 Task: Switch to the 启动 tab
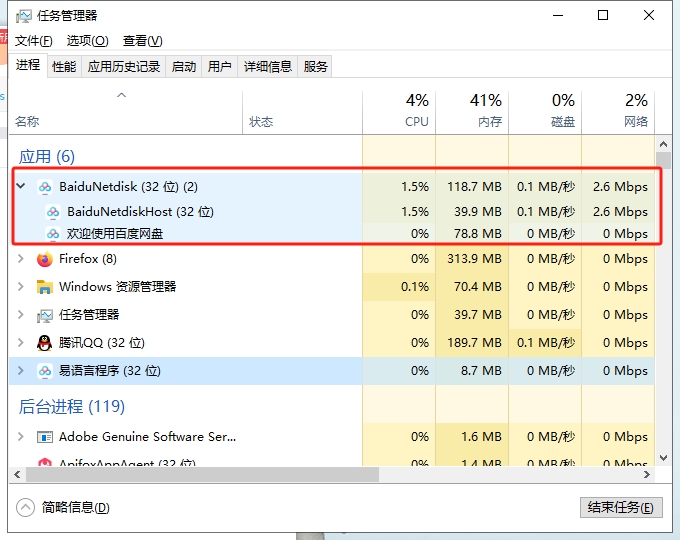pos(184,66)
